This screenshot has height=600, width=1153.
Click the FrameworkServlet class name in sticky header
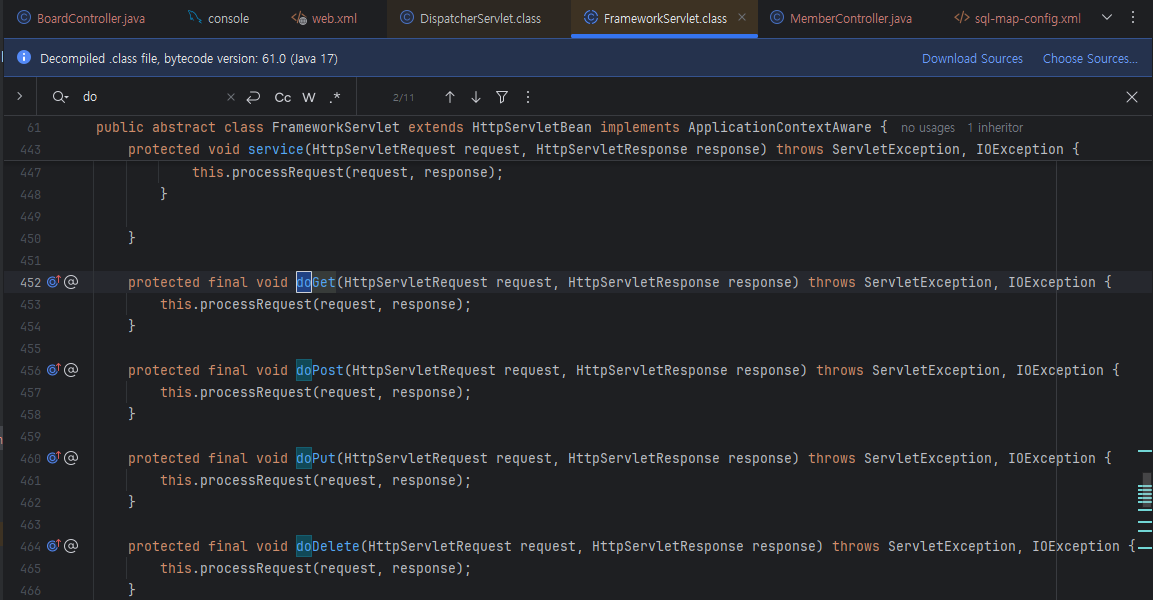(336, 127)
